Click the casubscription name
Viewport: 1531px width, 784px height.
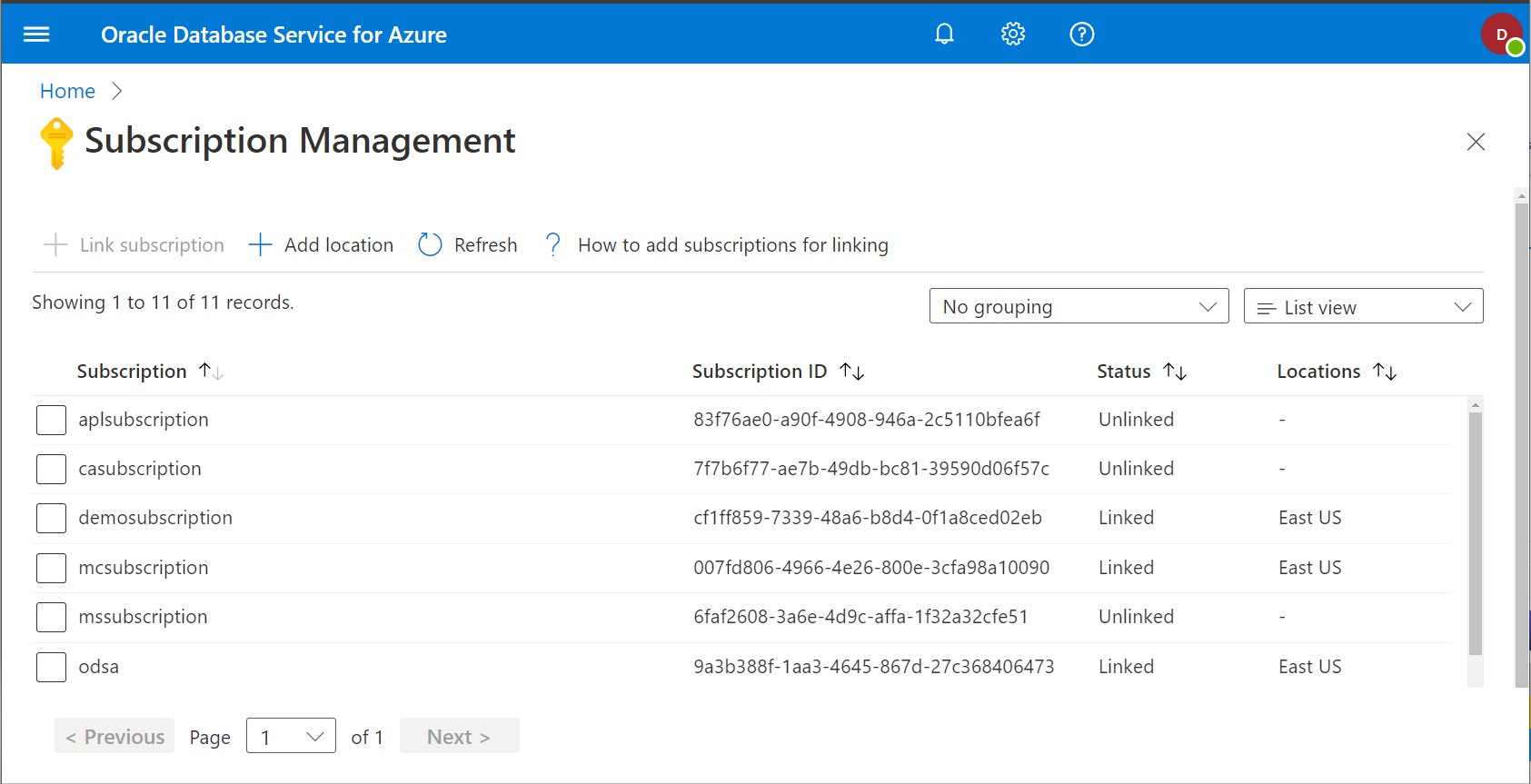[x=140, y=469]
